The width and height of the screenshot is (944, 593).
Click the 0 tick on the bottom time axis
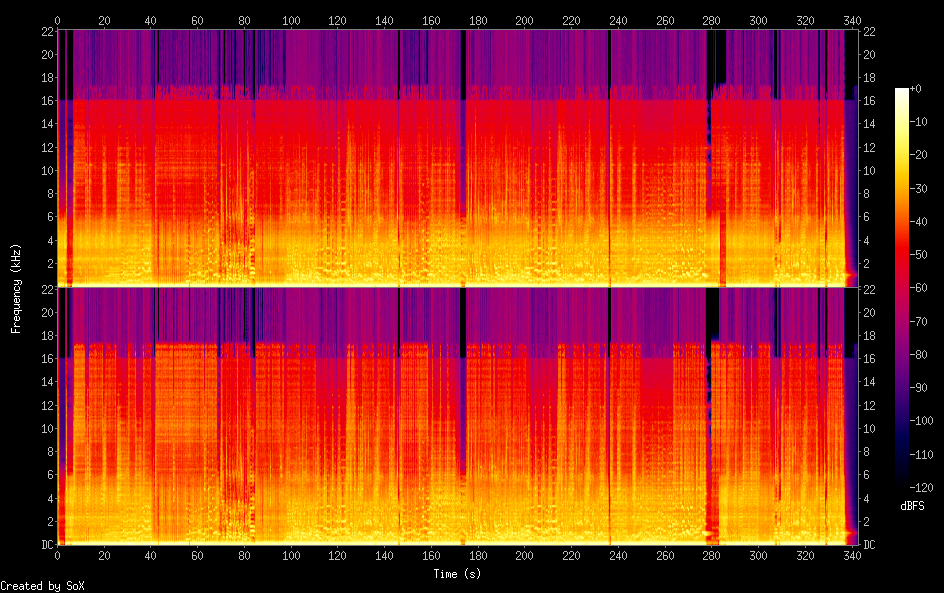(x=58, y=557)
